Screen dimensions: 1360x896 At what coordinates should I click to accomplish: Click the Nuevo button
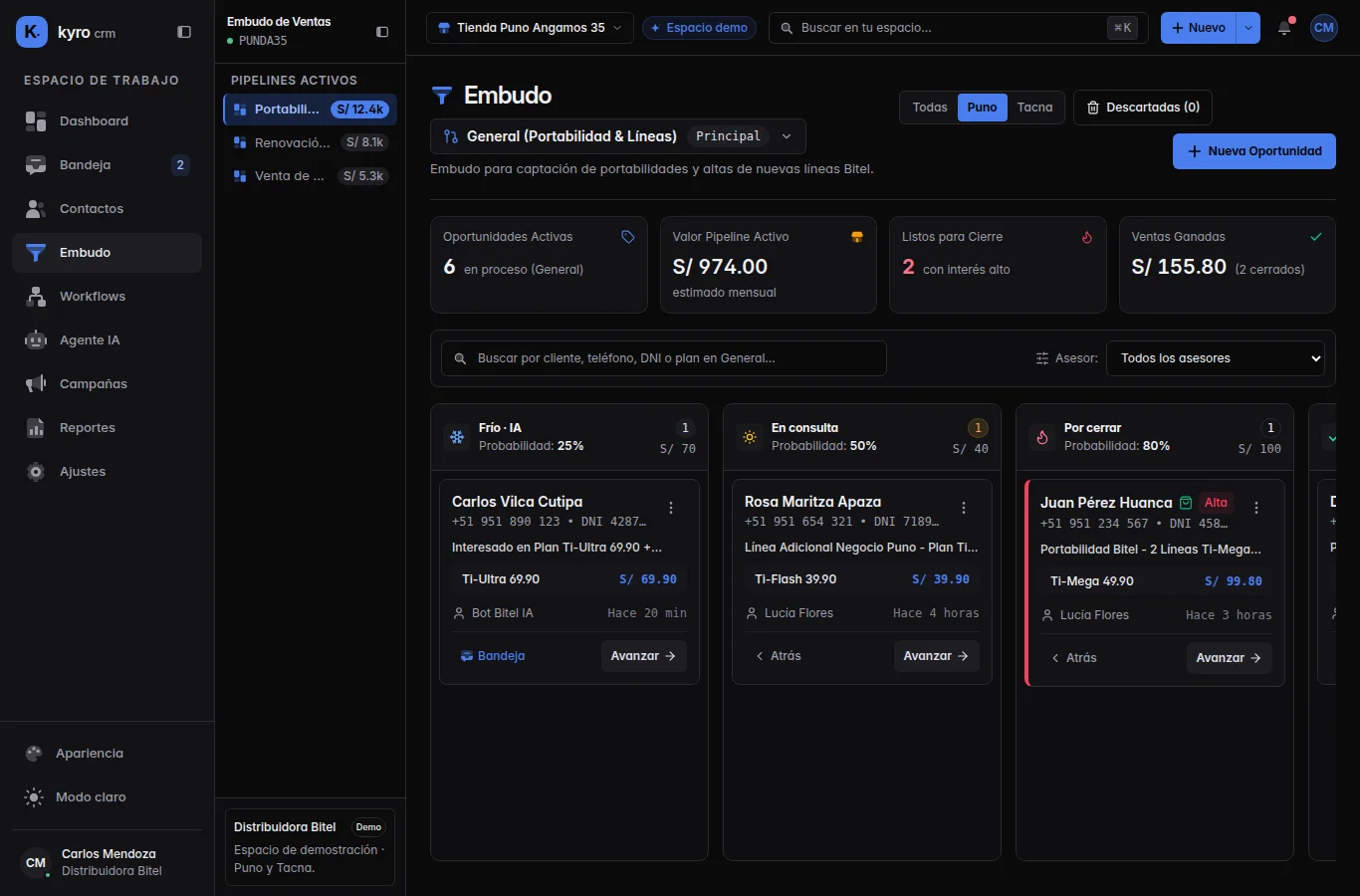(1199, 28)
